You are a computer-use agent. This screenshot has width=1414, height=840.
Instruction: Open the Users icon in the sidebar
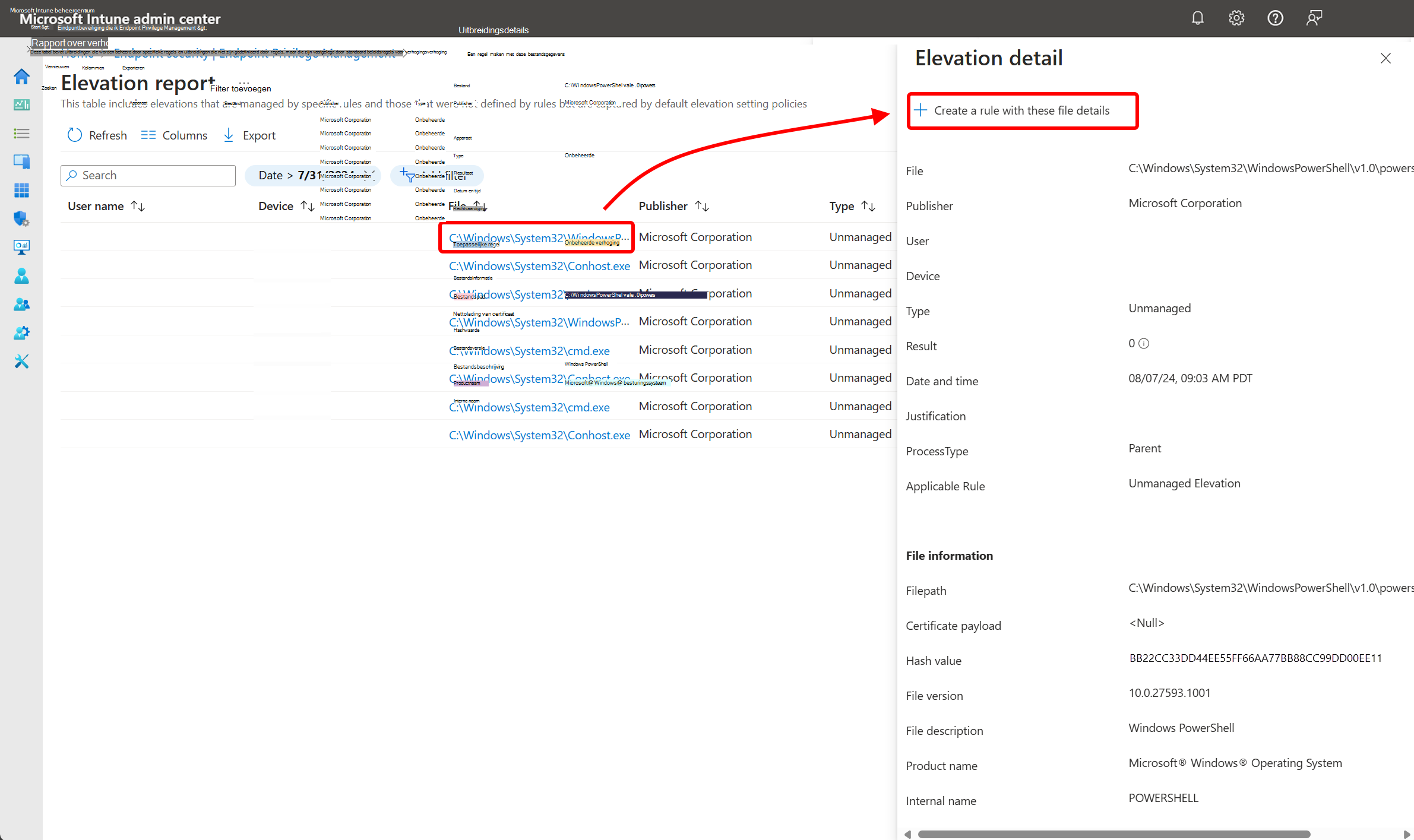click(21, 275)
